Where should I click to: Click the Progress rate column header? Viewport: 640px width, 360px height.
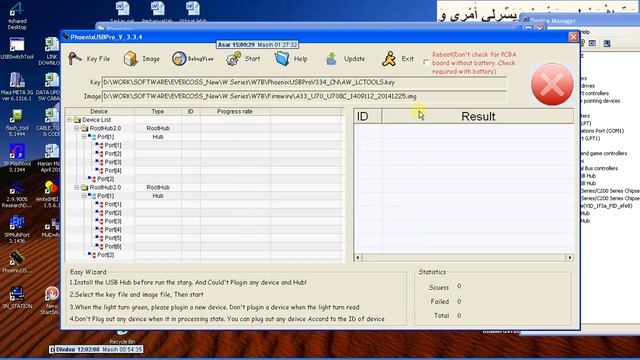coord(235,111)
